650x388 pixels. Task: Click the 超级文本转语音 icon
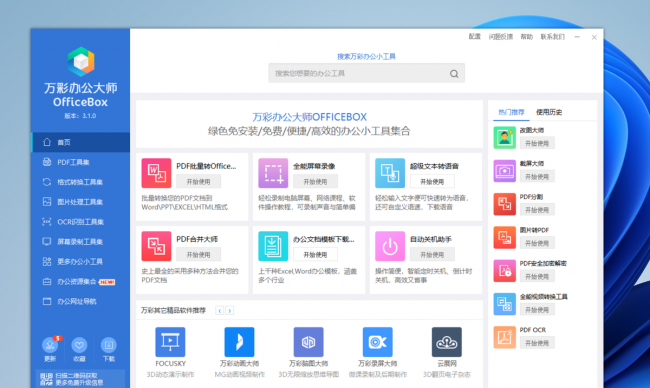[x=390, y=173]
